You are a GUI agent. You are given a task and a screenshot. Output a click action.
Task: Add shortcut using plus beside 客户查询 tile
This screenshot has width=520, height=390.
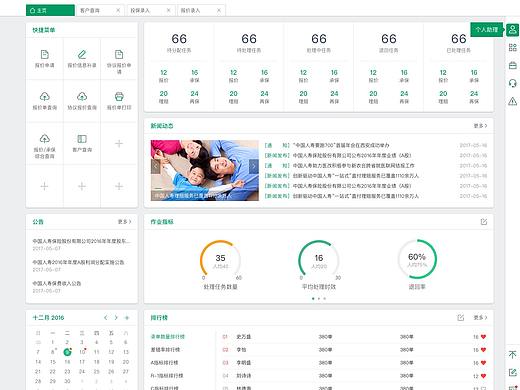pyautogui.click(x=119, y=144)
